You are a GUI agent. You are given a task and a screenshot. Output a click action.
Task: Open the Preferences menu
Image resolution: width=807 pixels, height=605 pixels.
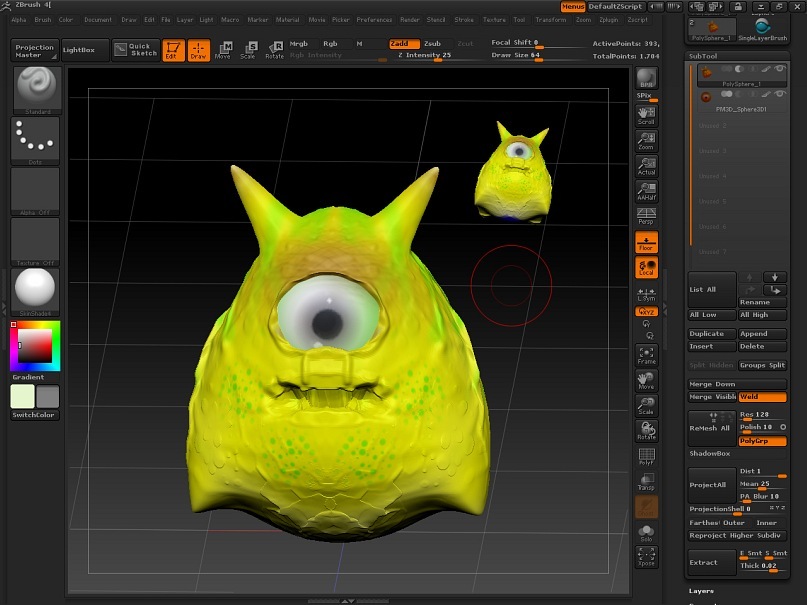pos(374,20)
